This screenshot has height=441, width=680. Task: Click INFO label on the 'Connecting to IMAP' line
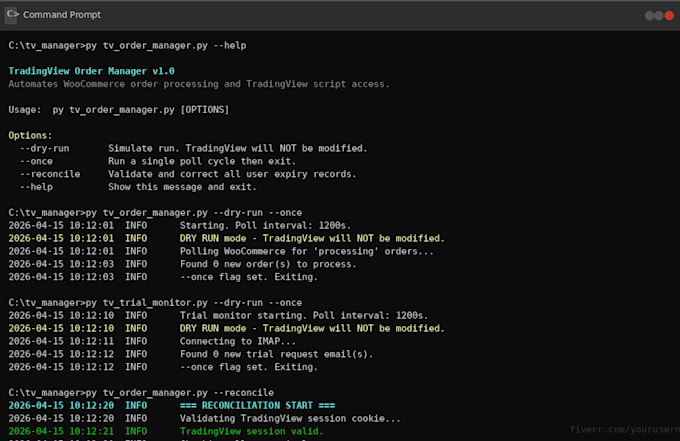point(136,341)
